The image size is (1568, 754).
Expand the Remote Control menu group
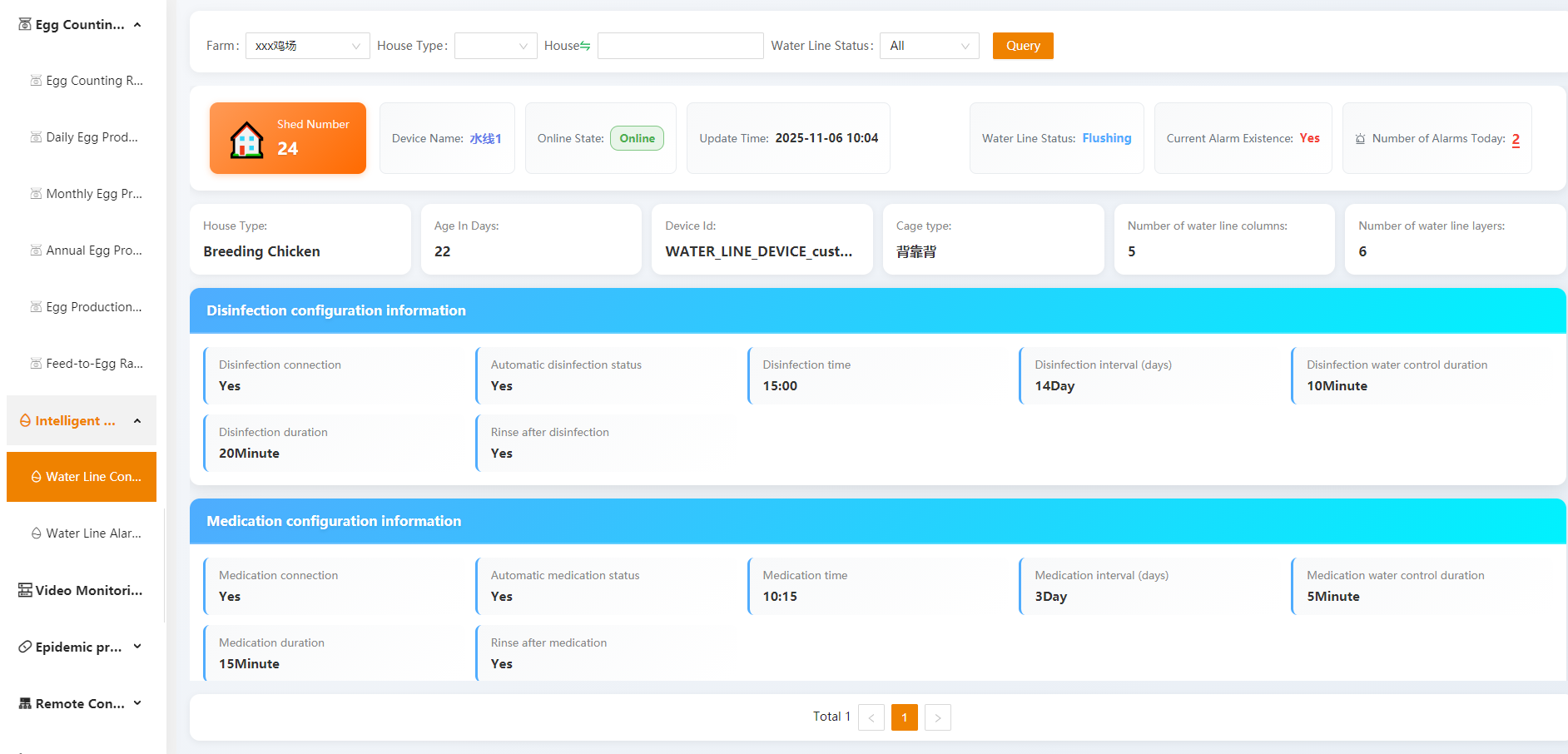point(137,703)
